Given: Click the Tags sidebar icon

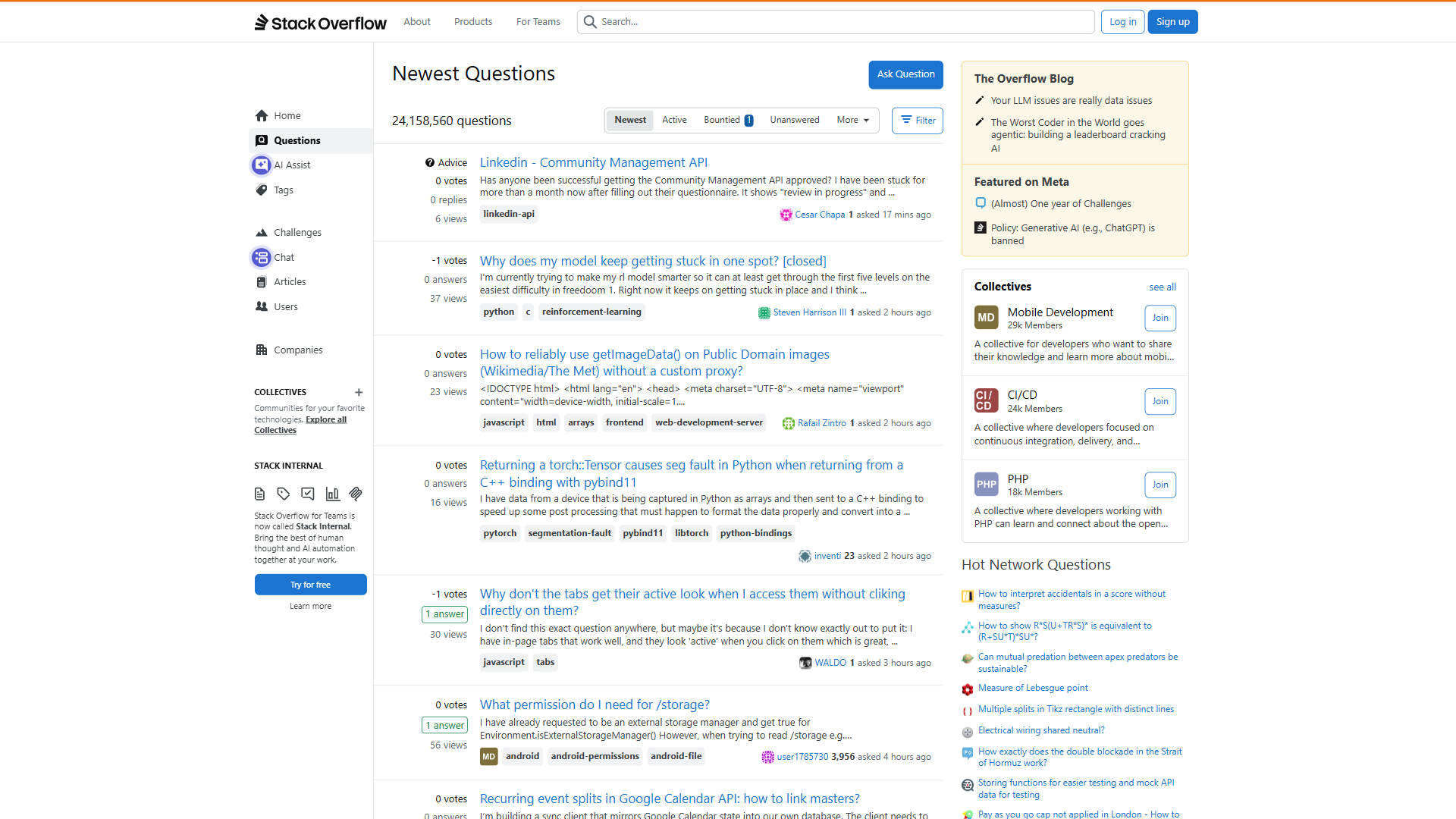Looking at the screenshot, I should tap(262, 190).
